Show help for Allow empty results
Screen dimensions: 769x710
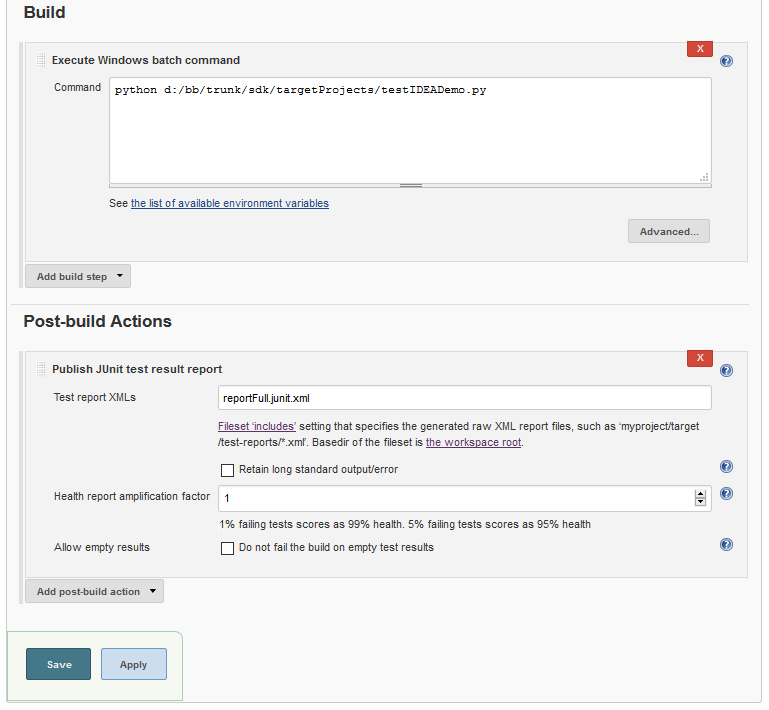coord(726,544)
